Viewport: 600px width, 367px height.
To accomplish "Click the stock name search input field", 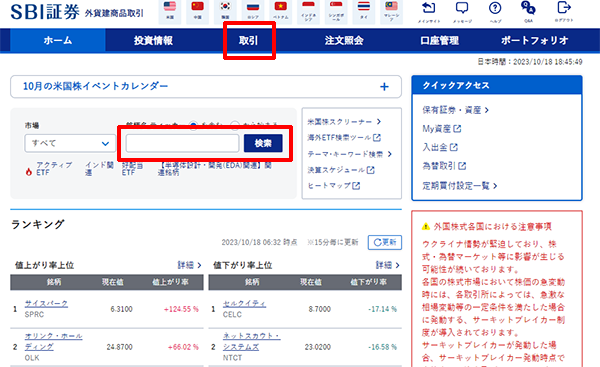I will point(183,144).
